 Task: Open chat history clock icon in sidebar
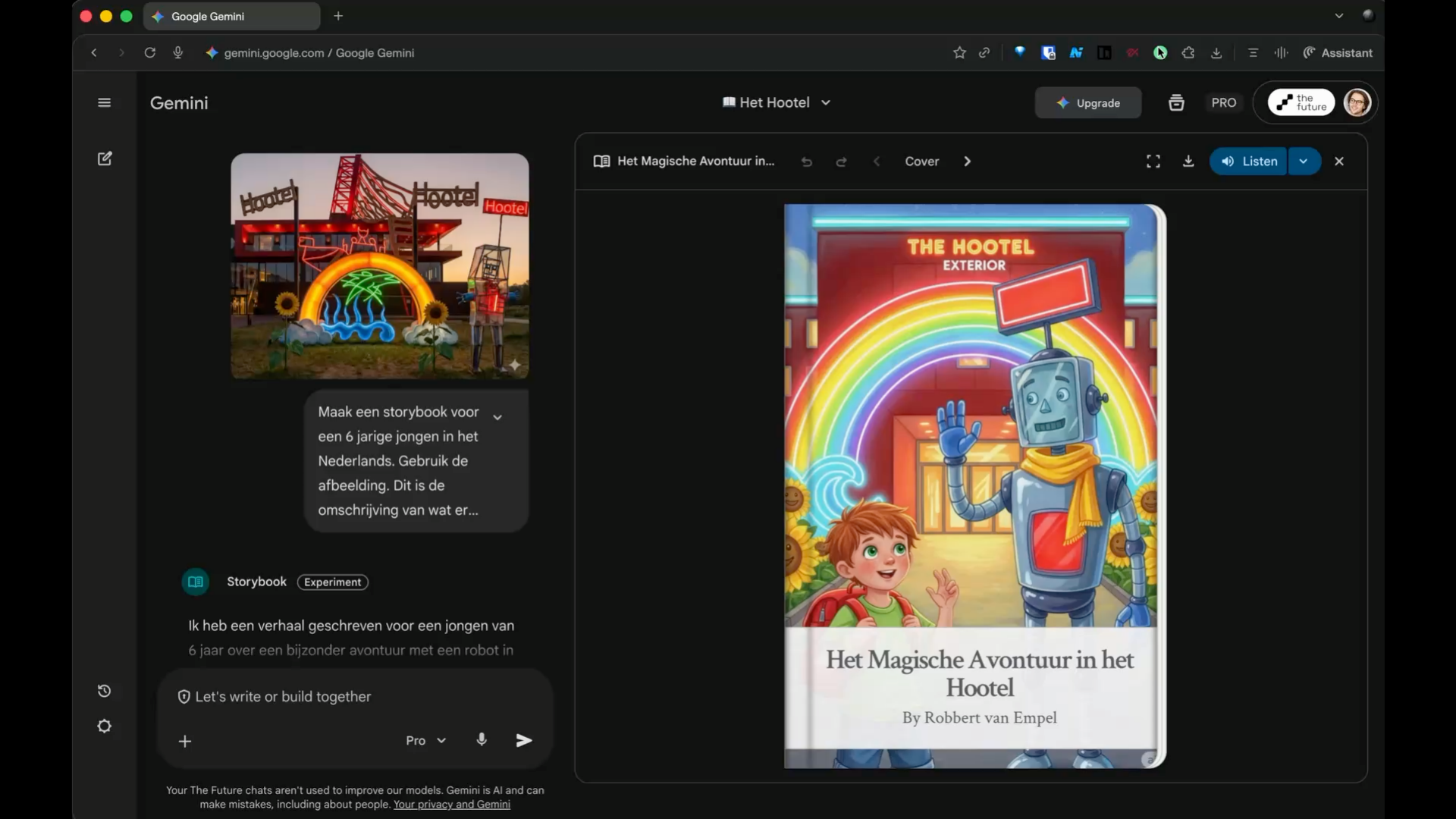click(105, 691)
